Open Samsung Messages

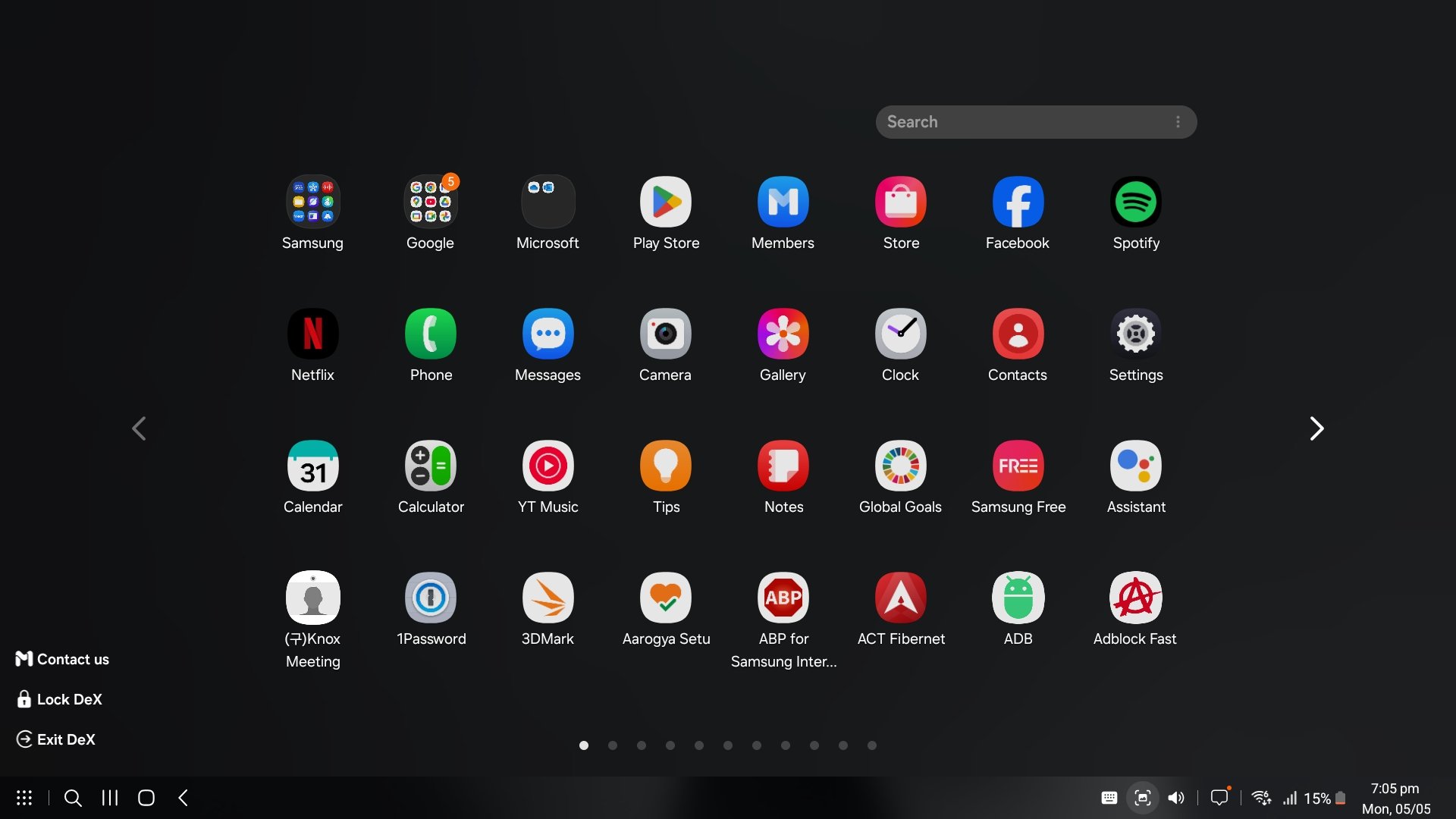coord(548,334)
